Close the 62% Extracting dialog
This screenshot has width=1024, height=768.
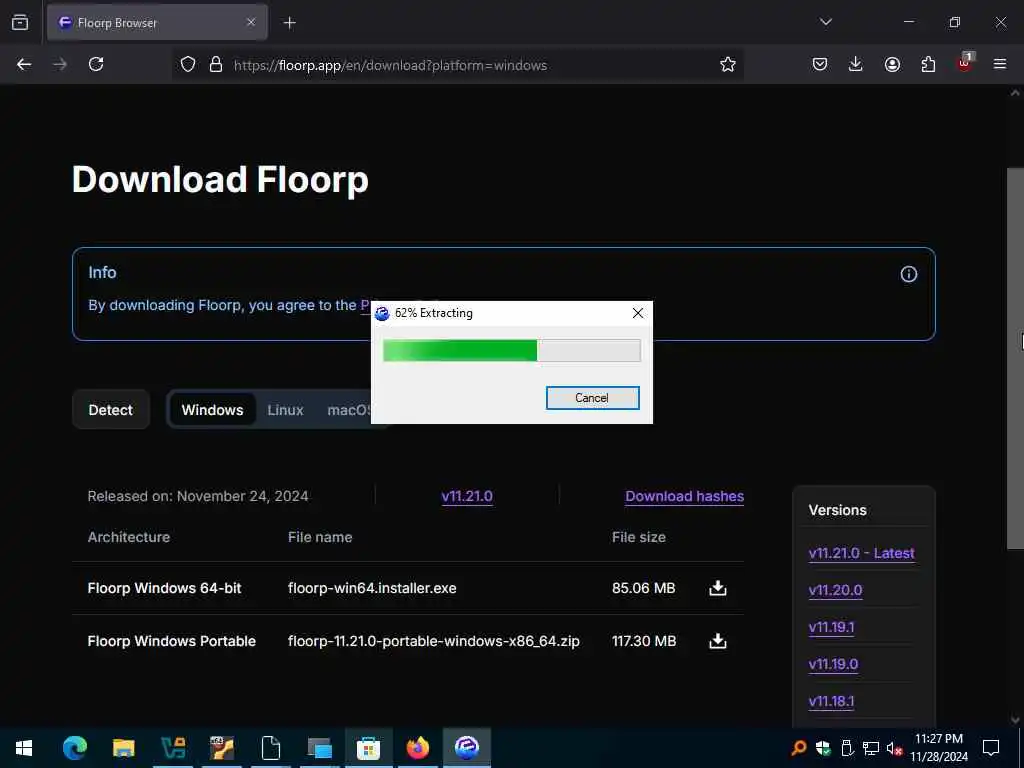tap(638, 313)
